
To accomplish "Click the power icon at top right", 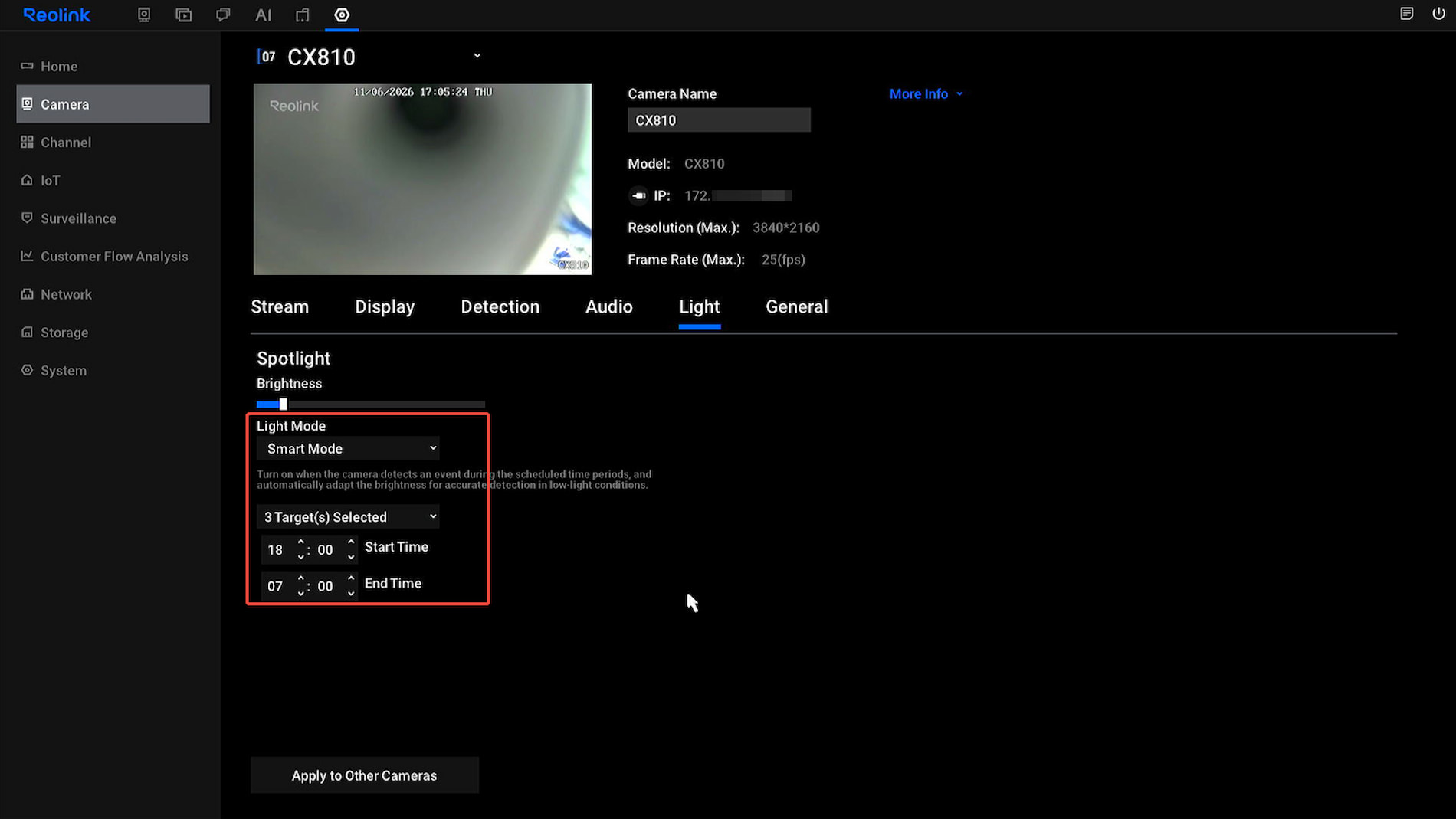I will coord(1438,14).
